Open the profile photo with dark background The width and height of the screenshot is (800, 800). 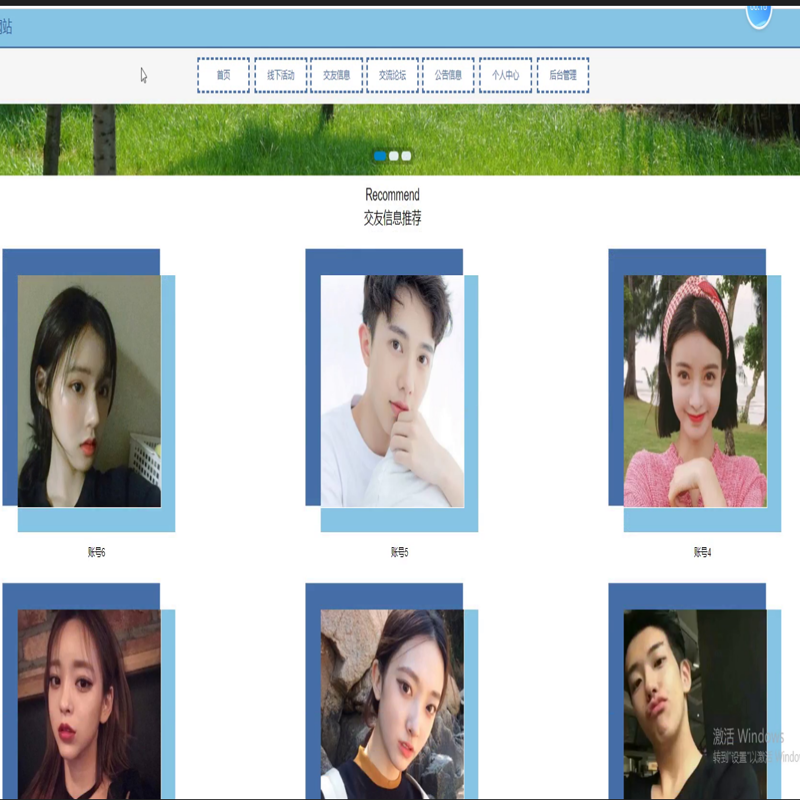[x=695, y=705]
